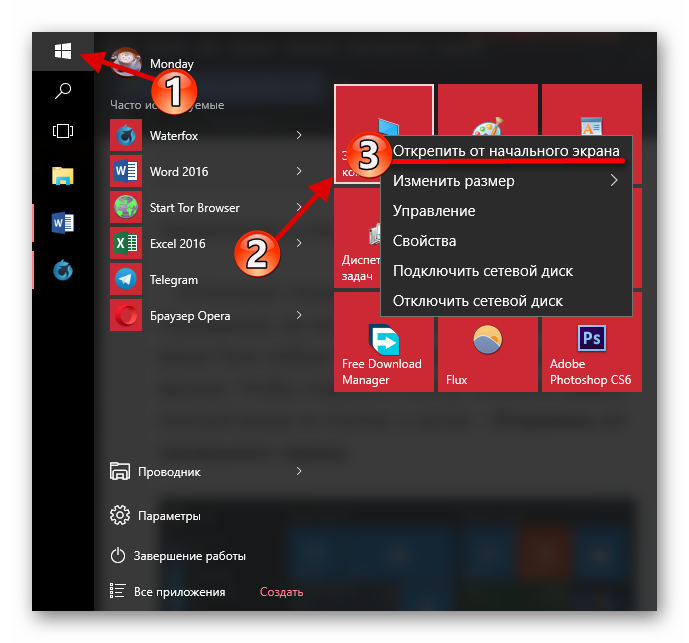This screenshot has height=643, width=689.
Task: Click the Все приложения list icon
Action: point(118,591)
